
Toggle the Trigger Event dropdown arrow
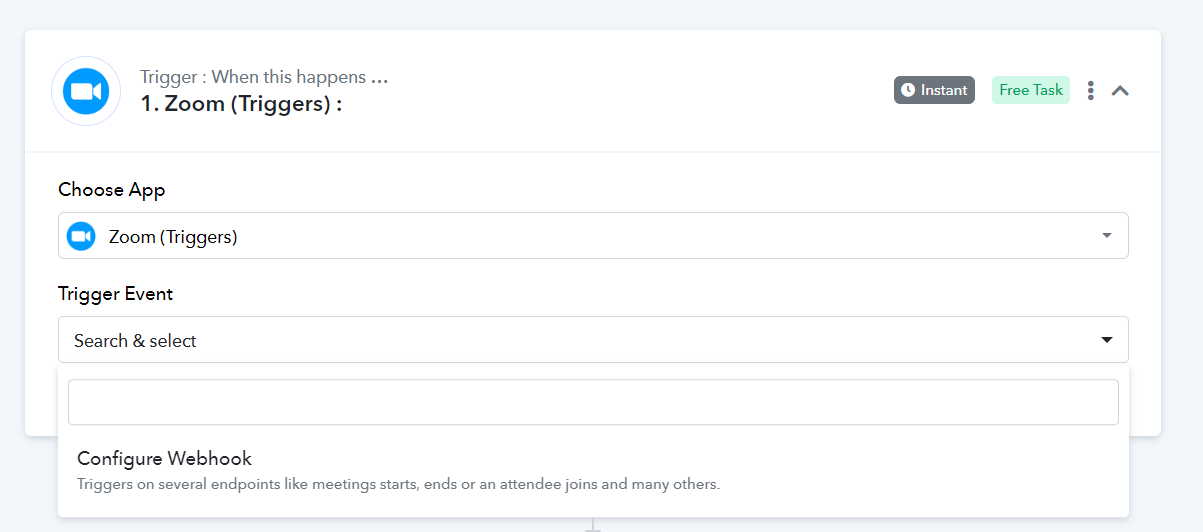tap(1107, 340)
